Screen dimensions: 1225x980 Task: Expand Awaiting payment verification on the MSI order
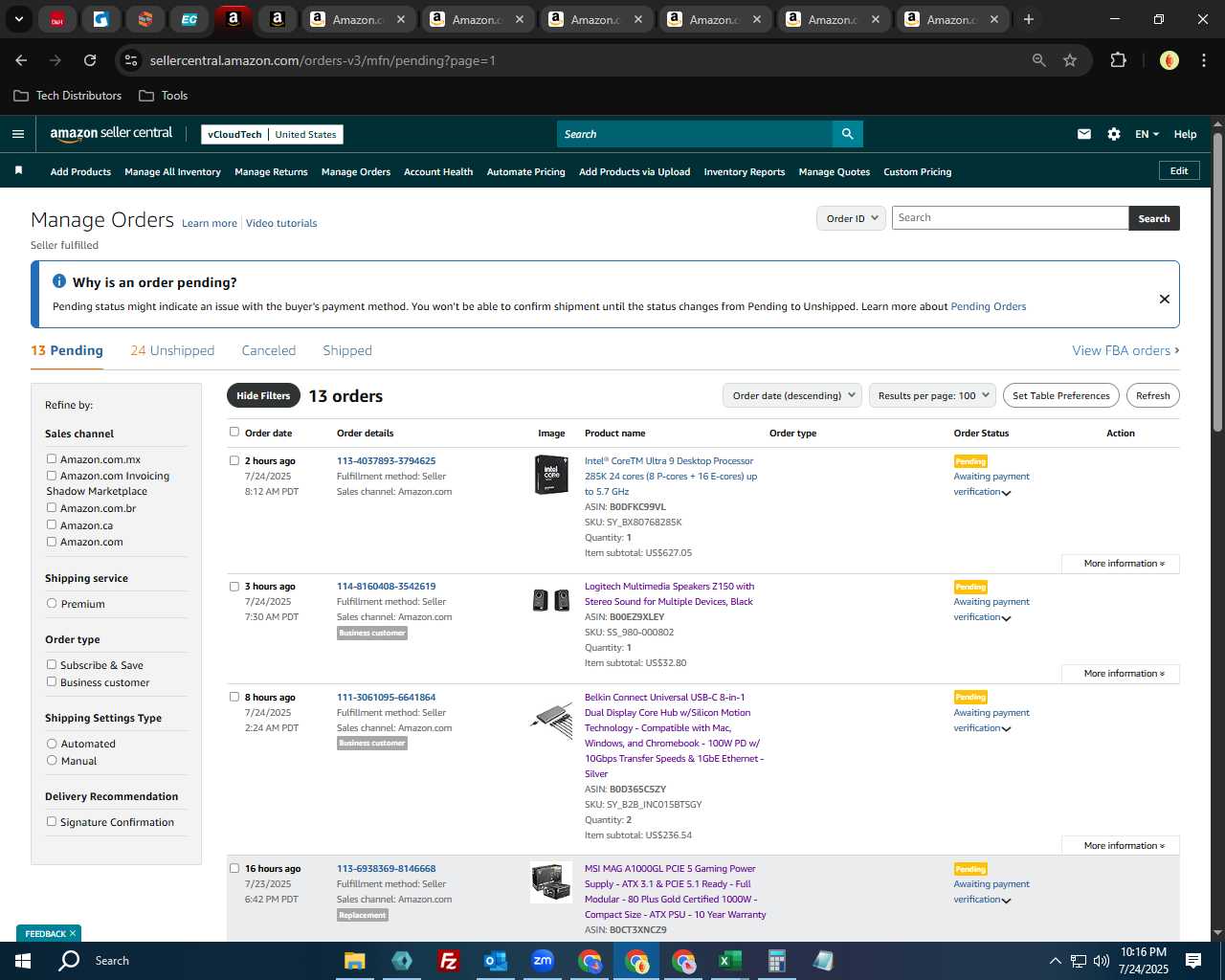click(1006, 901)
